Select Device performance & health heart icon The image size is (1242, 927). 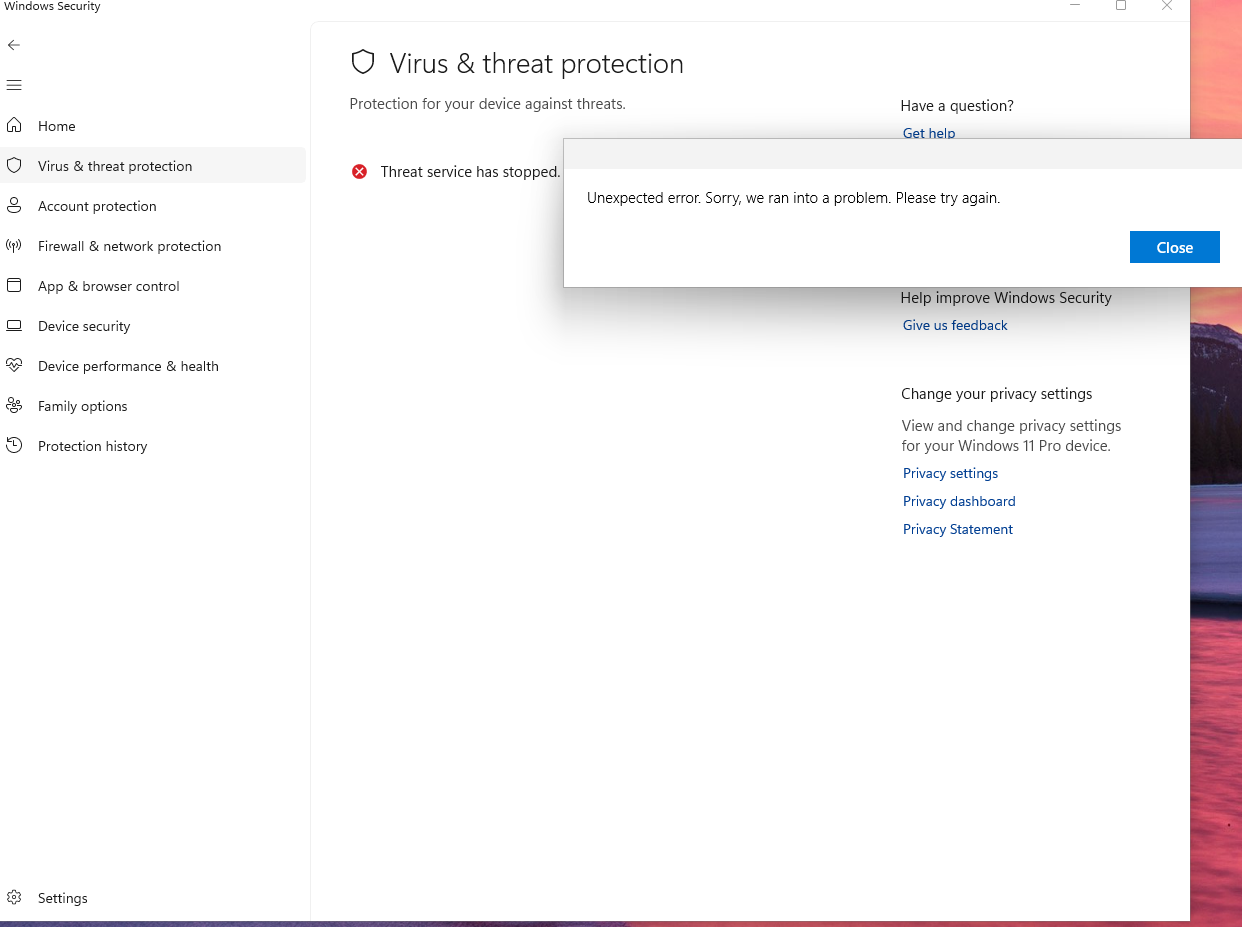coord(14,365)
